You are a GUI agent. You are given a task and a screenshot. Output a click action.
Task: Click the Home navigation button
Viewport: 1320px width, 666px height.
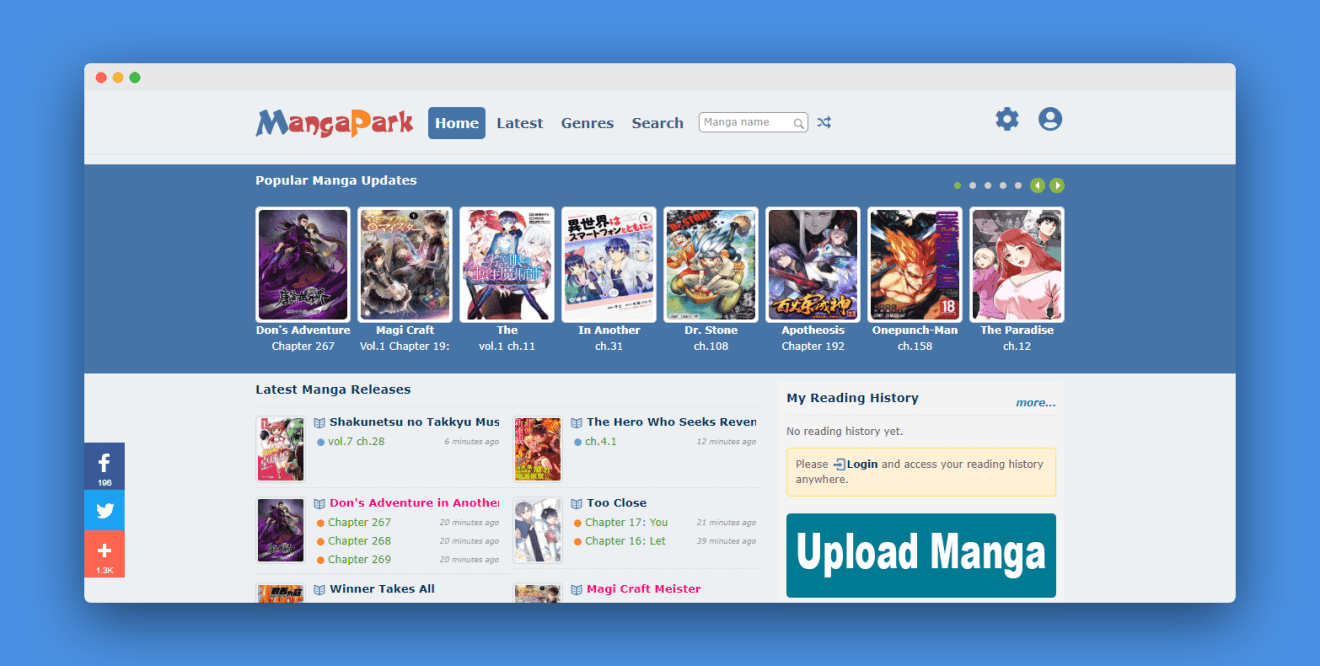[456, 123]
